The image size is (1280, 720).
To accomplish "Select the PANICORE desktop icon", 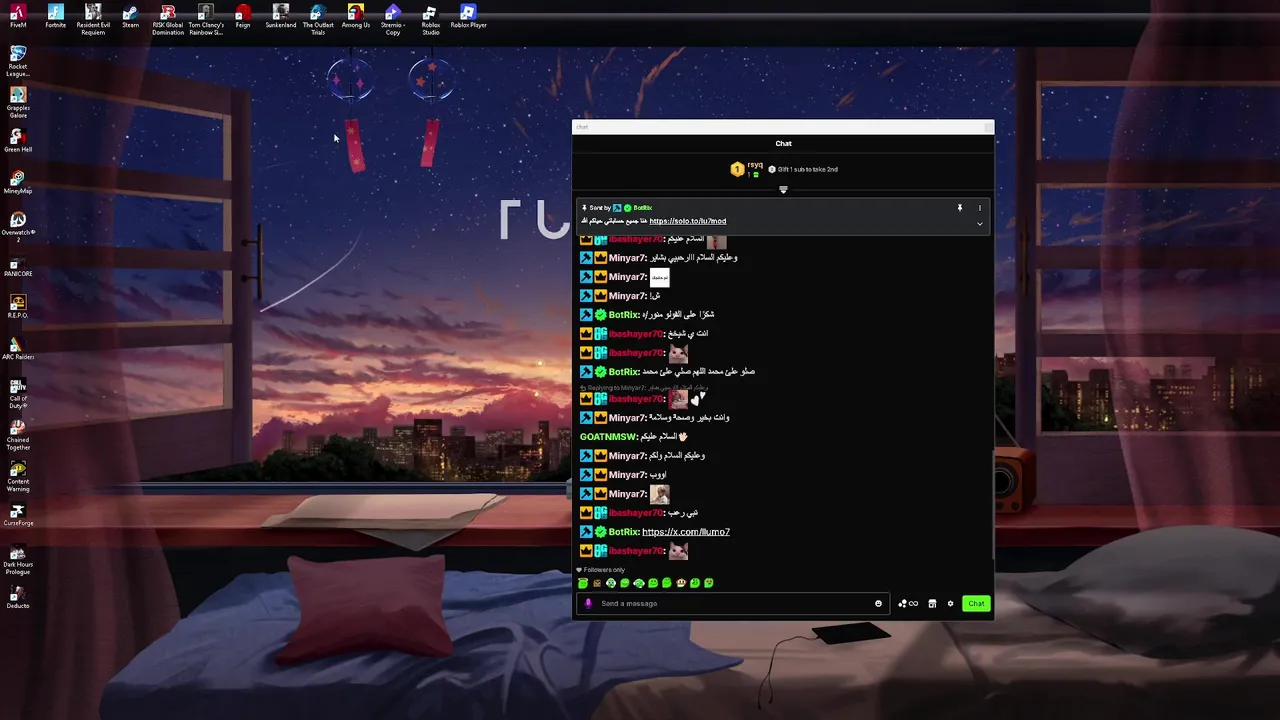I will (x=18, y=265).
